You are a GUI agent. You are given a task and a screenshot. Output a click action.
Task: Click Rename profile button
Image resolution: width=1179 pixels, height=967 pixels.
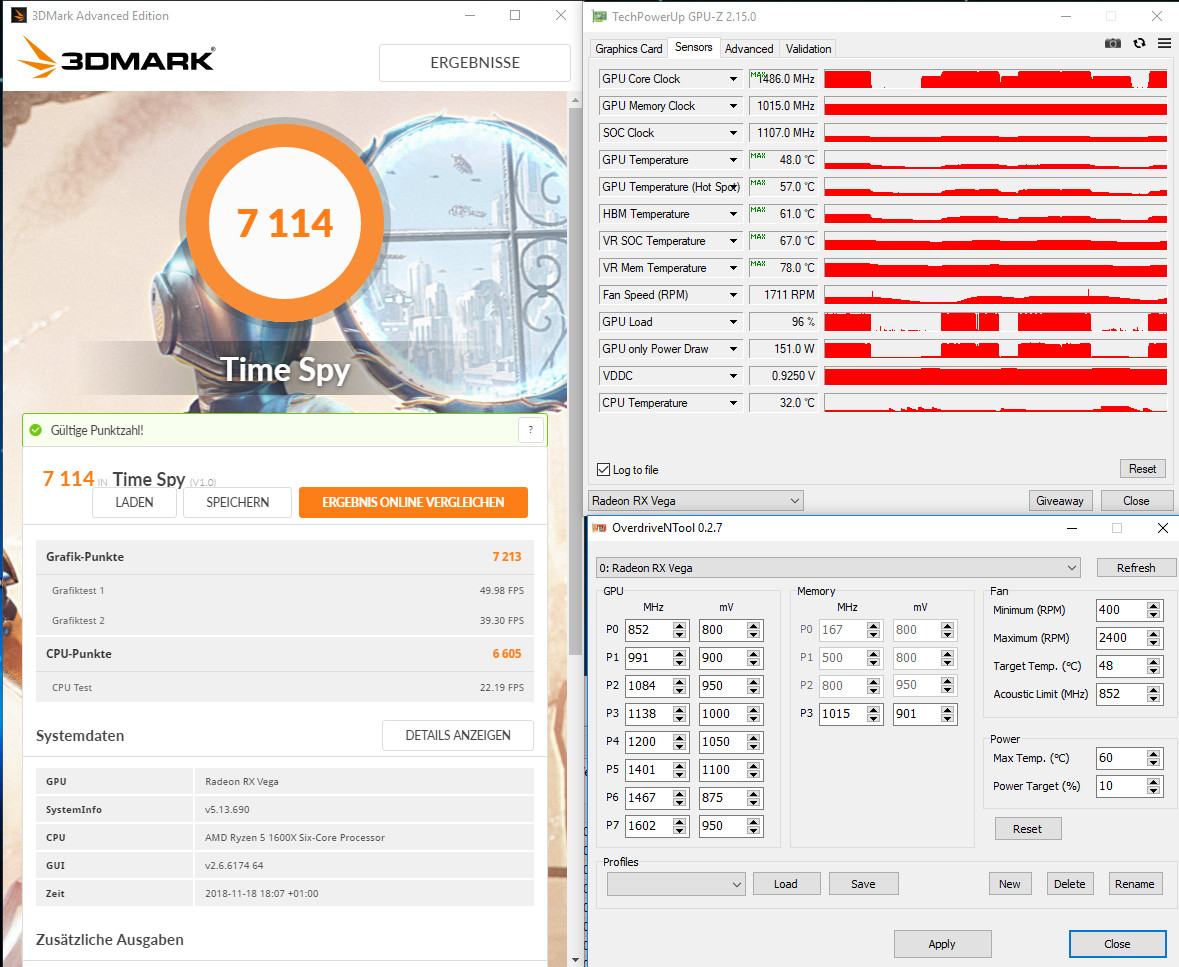tap(1135, 884)
